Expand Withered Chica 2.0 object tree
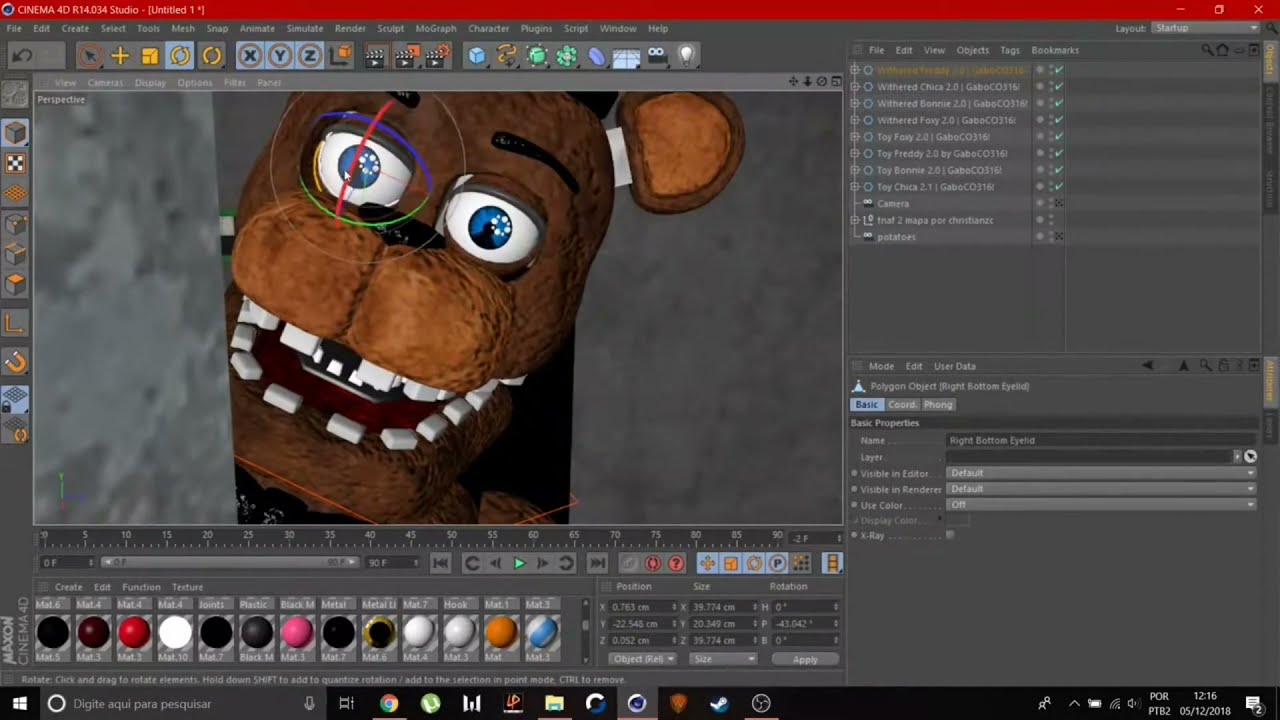The height and width of the screenshot is (720, 1280). 855,87
